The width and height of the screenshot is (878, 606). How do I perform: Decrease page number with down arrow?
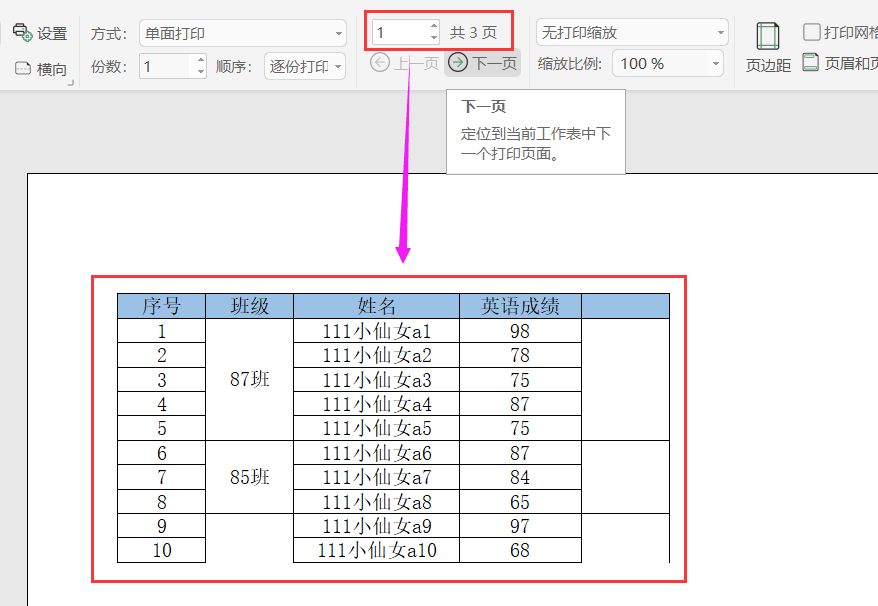click(x=434, y=38)
